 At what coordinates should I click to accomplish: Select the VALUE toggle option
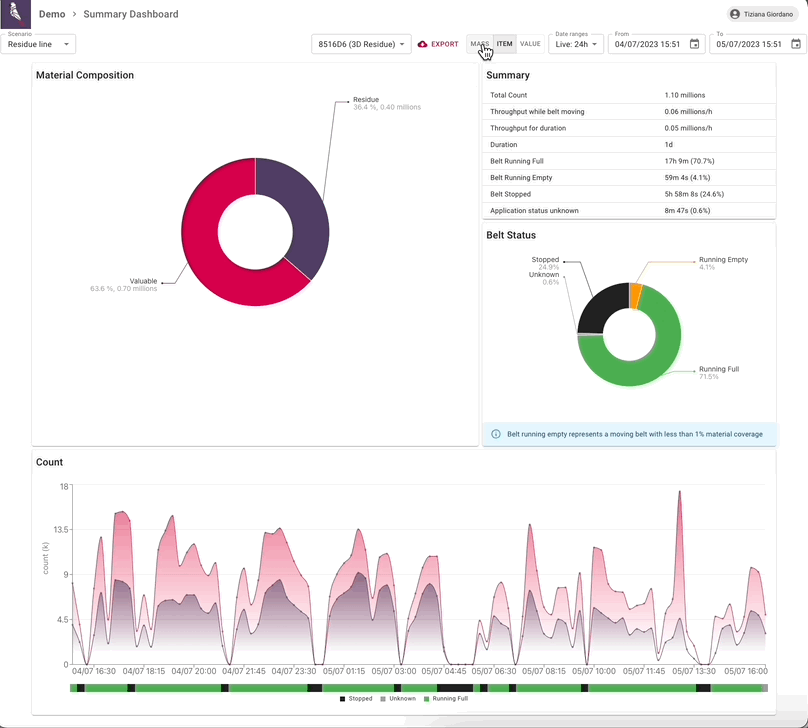click(x=530, y=44)
